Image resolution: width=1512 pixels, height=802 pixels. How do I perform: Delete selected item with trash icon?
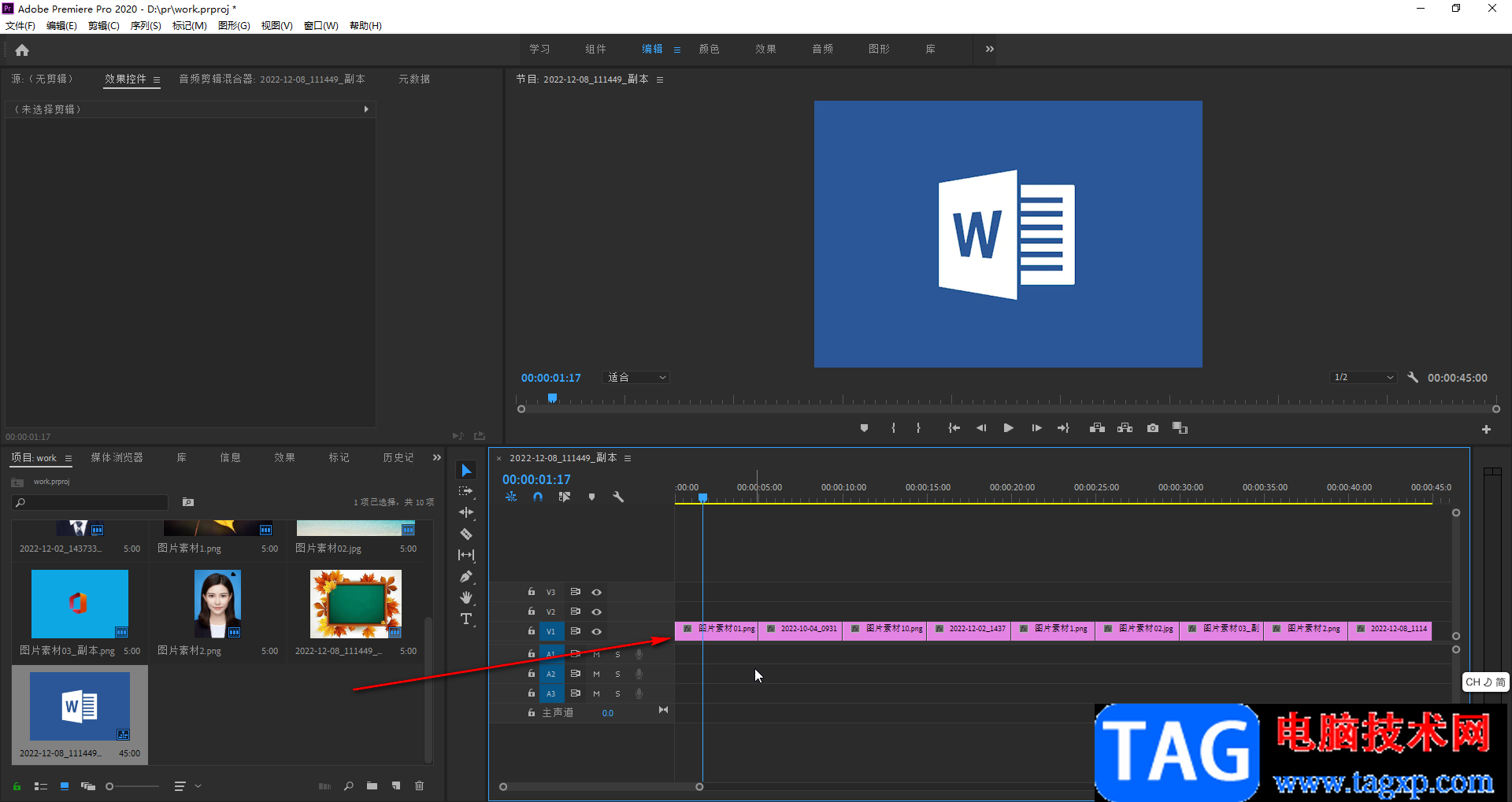click(x=420, y=785)
